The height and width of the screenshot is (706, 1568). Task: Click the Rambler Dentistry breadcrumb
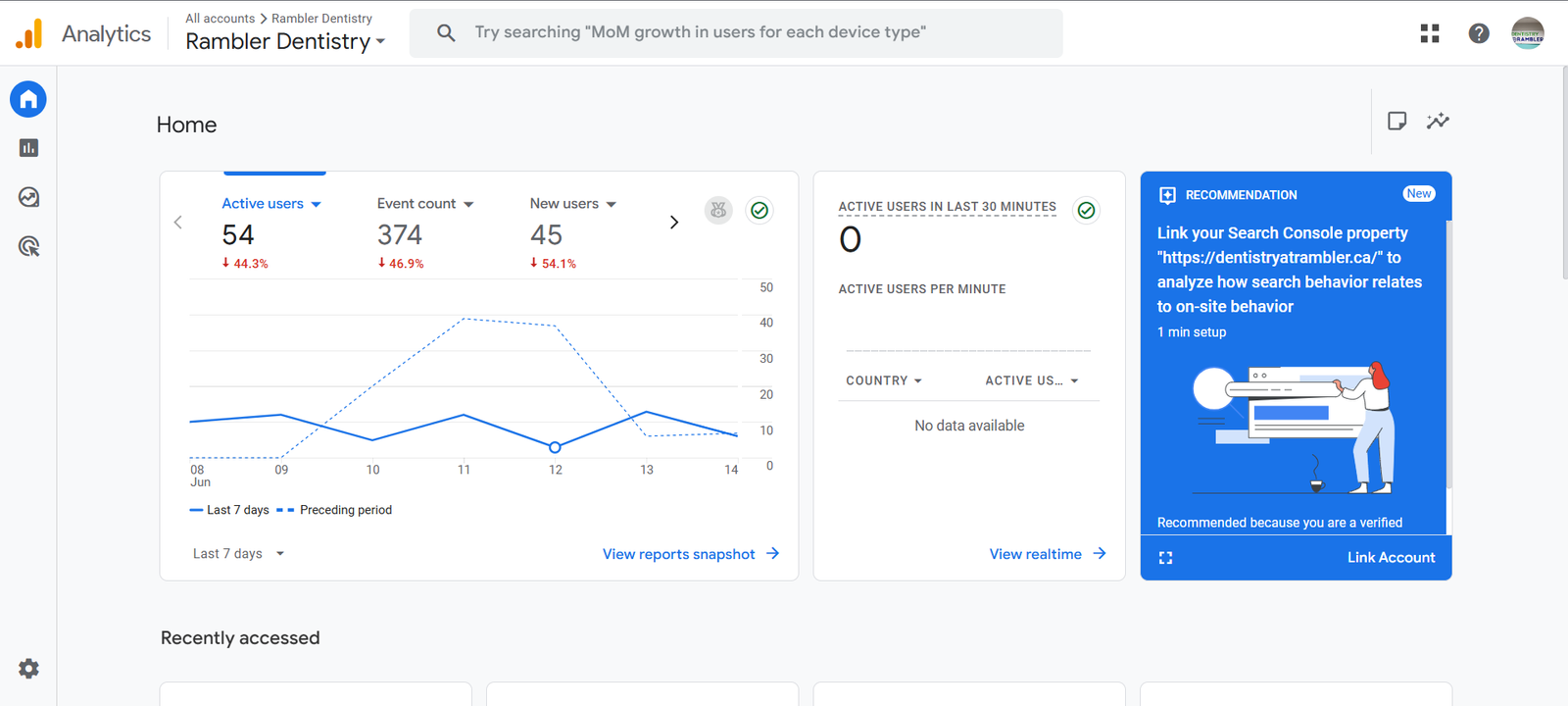coord(321,19)
